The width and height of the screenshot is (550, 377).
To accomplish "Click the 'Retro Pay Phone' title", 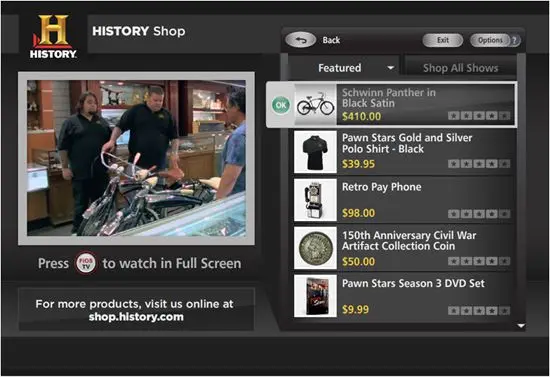I will tap(382, 187).
